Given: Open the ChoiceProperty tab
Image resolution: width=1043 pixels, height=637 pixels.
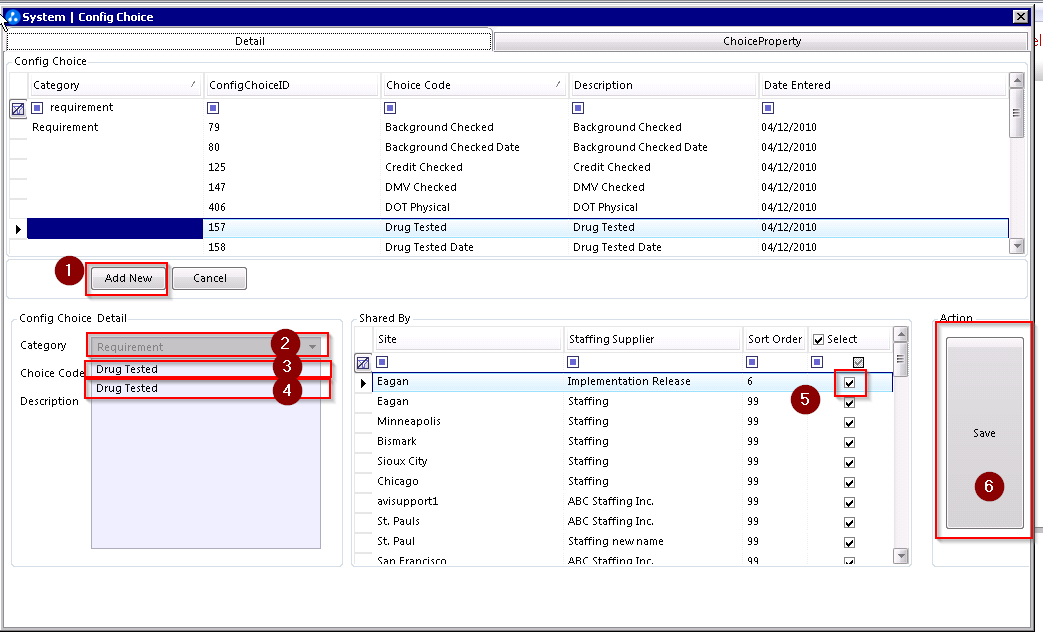Looking at the screenshot, I should (761, 41).
